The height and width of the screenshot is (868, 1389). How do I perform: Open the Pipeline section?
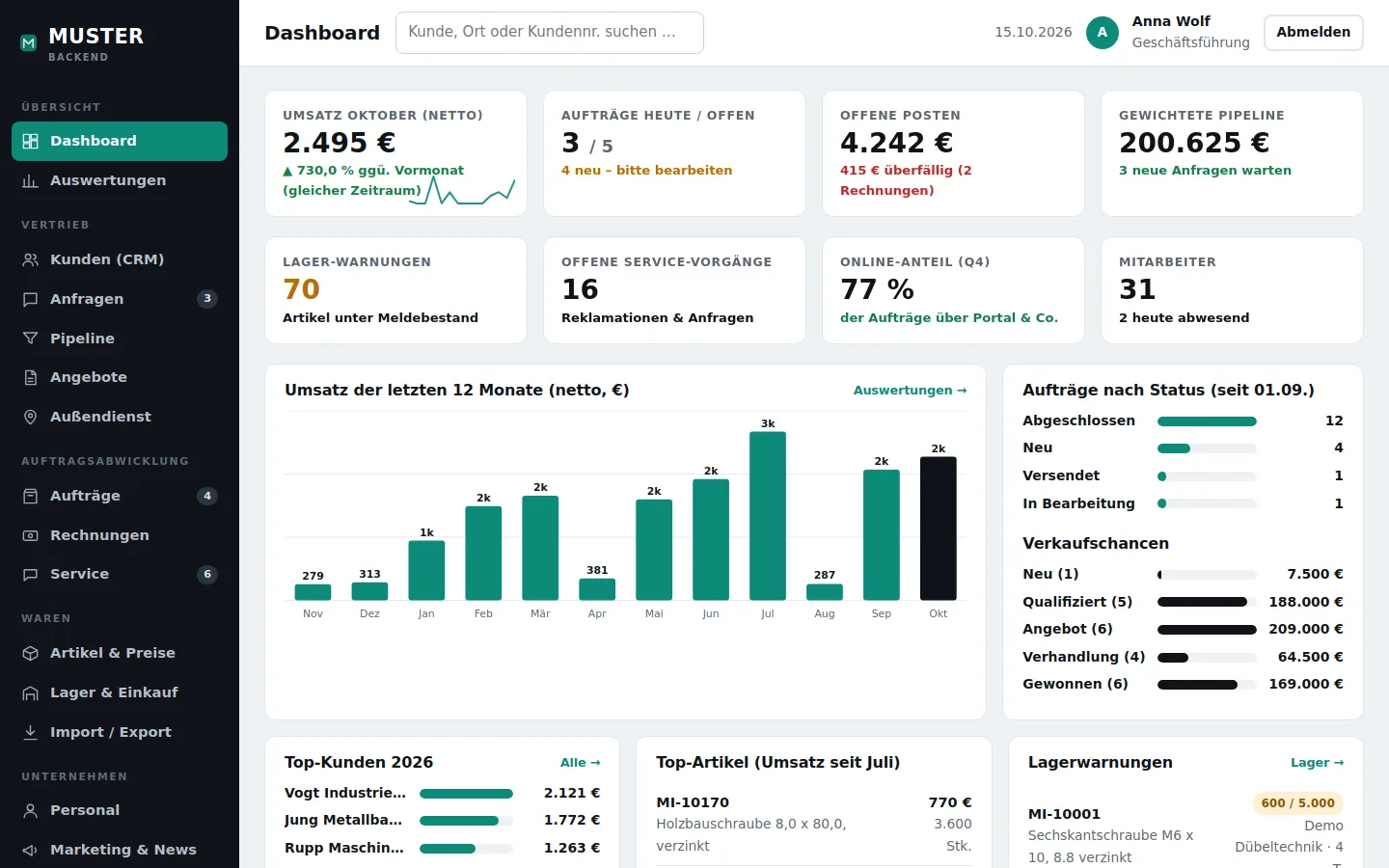click(x=120, y=339)
